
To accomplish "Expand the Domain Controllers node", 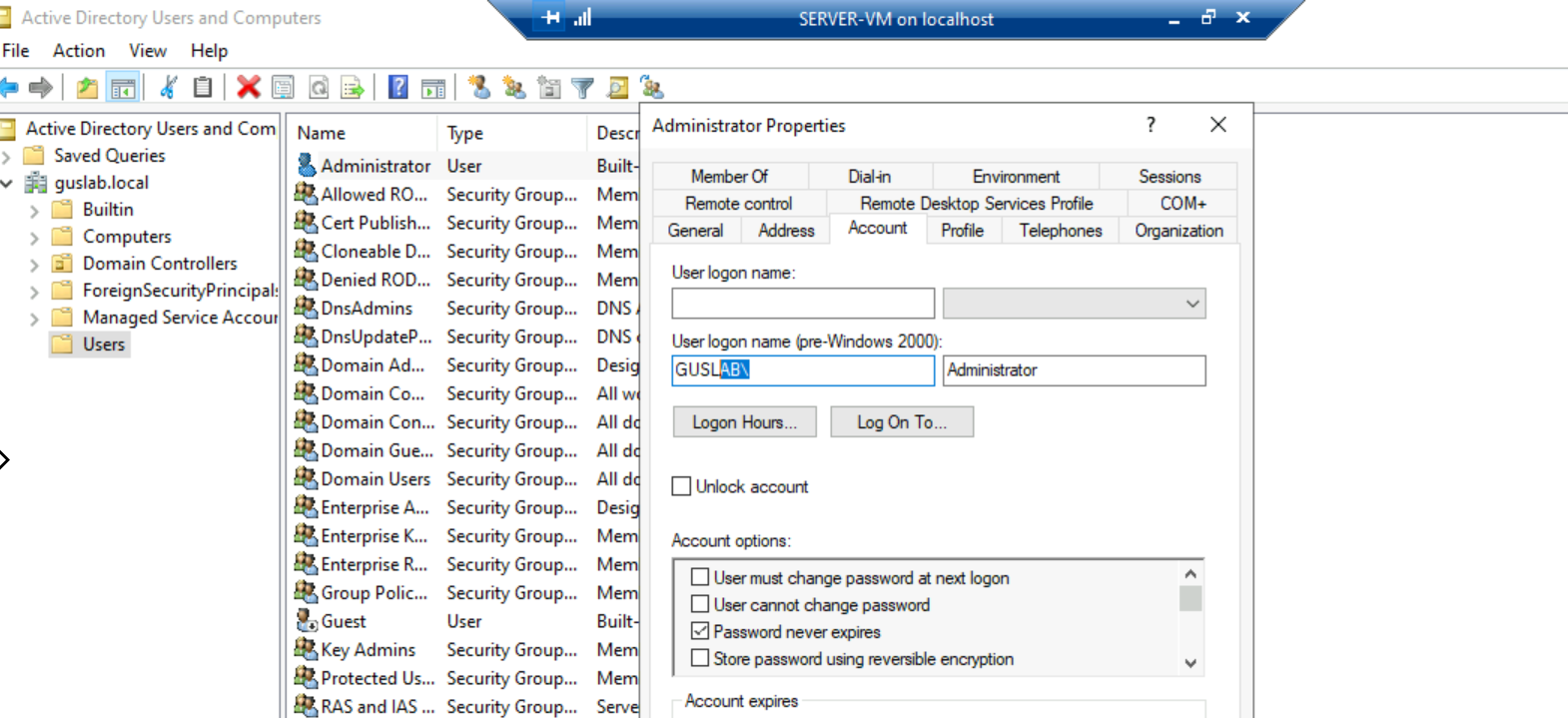I will click(35, 265).
